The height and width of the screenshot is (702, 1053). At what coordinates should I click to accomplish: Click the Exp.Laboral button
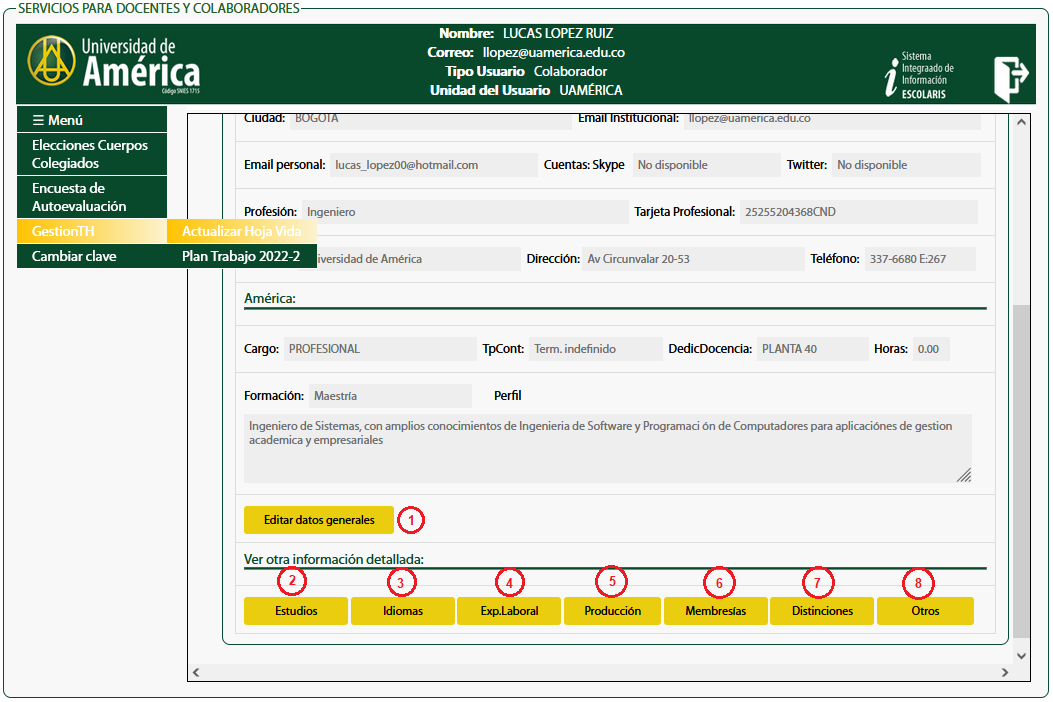pos(509,611)
